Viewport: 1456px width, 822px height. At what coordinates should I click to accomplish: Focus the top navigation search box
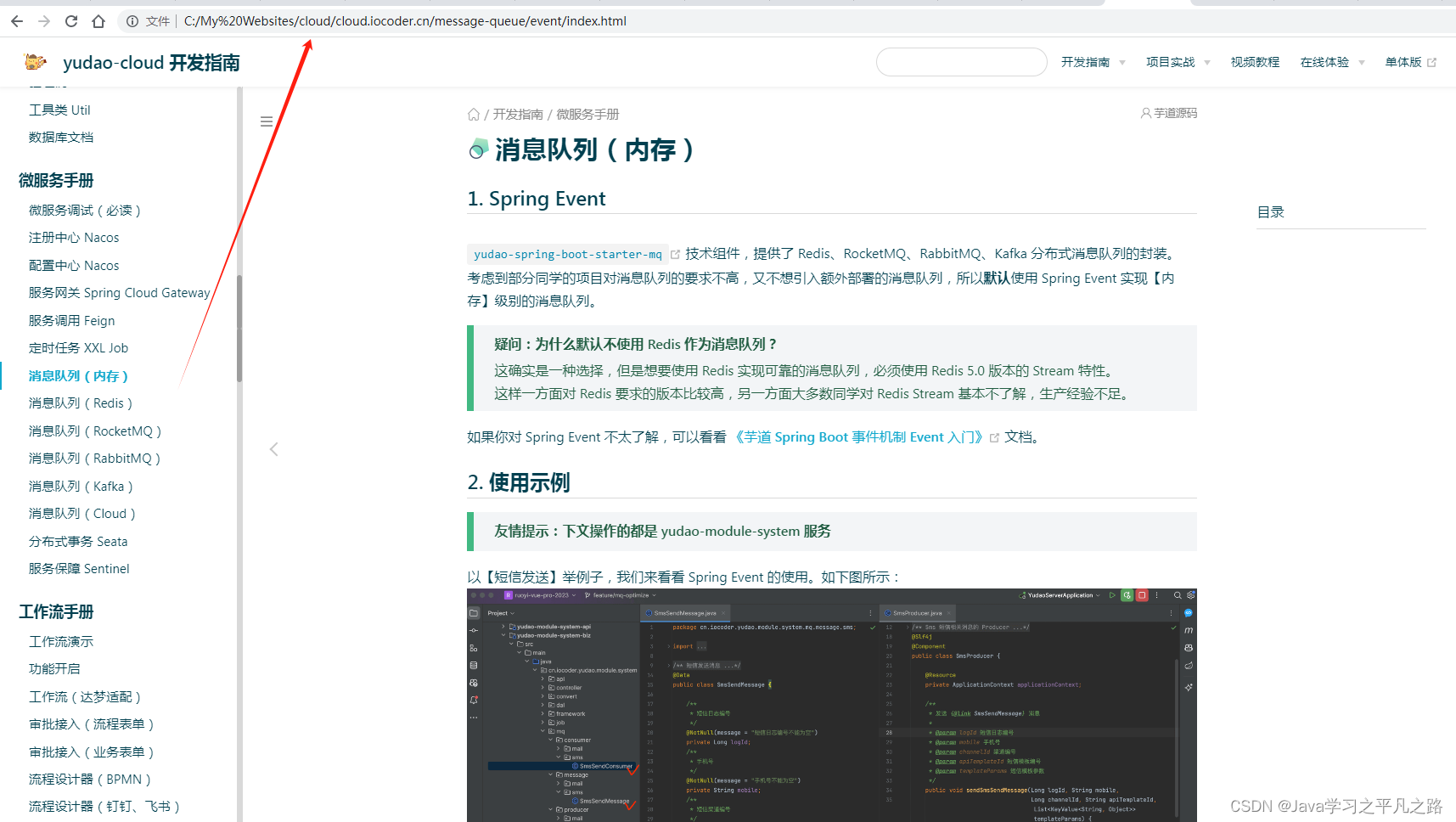pyautogui.click(x=961, y=62)
